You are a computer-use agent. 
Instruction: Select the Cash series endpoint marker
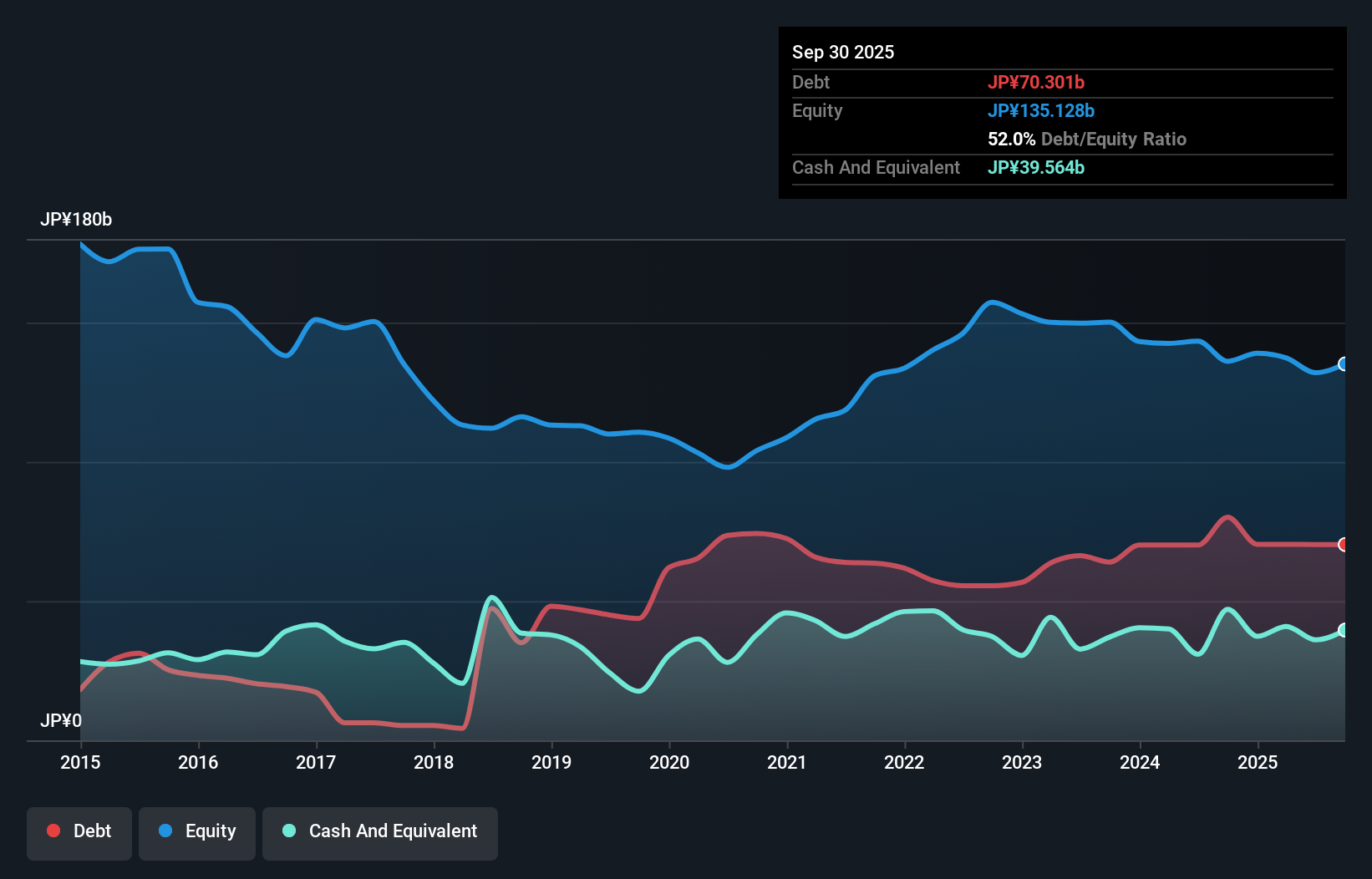[x=1343, y=629]
